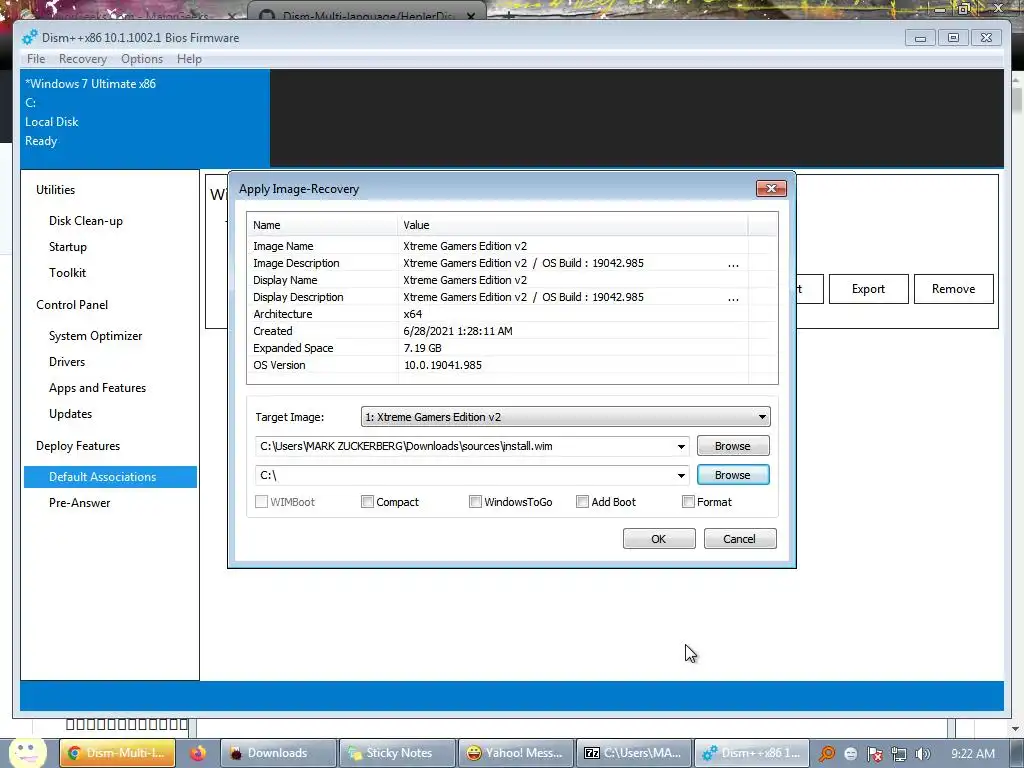Open the Recovery menu
This screenshot has height=768, width=1024.
click(82, 59)
